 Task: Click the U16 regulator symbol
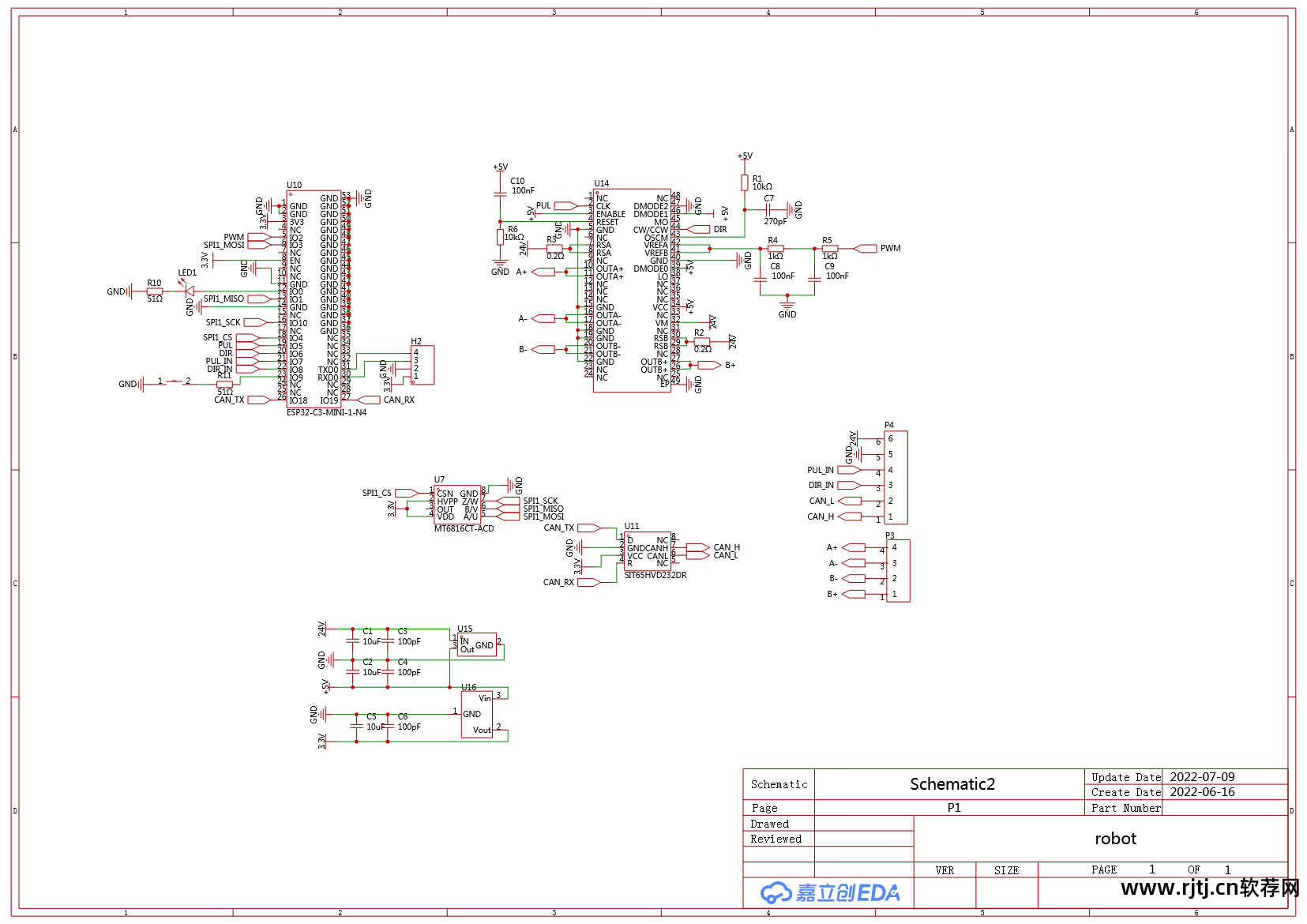pos(477,715)
